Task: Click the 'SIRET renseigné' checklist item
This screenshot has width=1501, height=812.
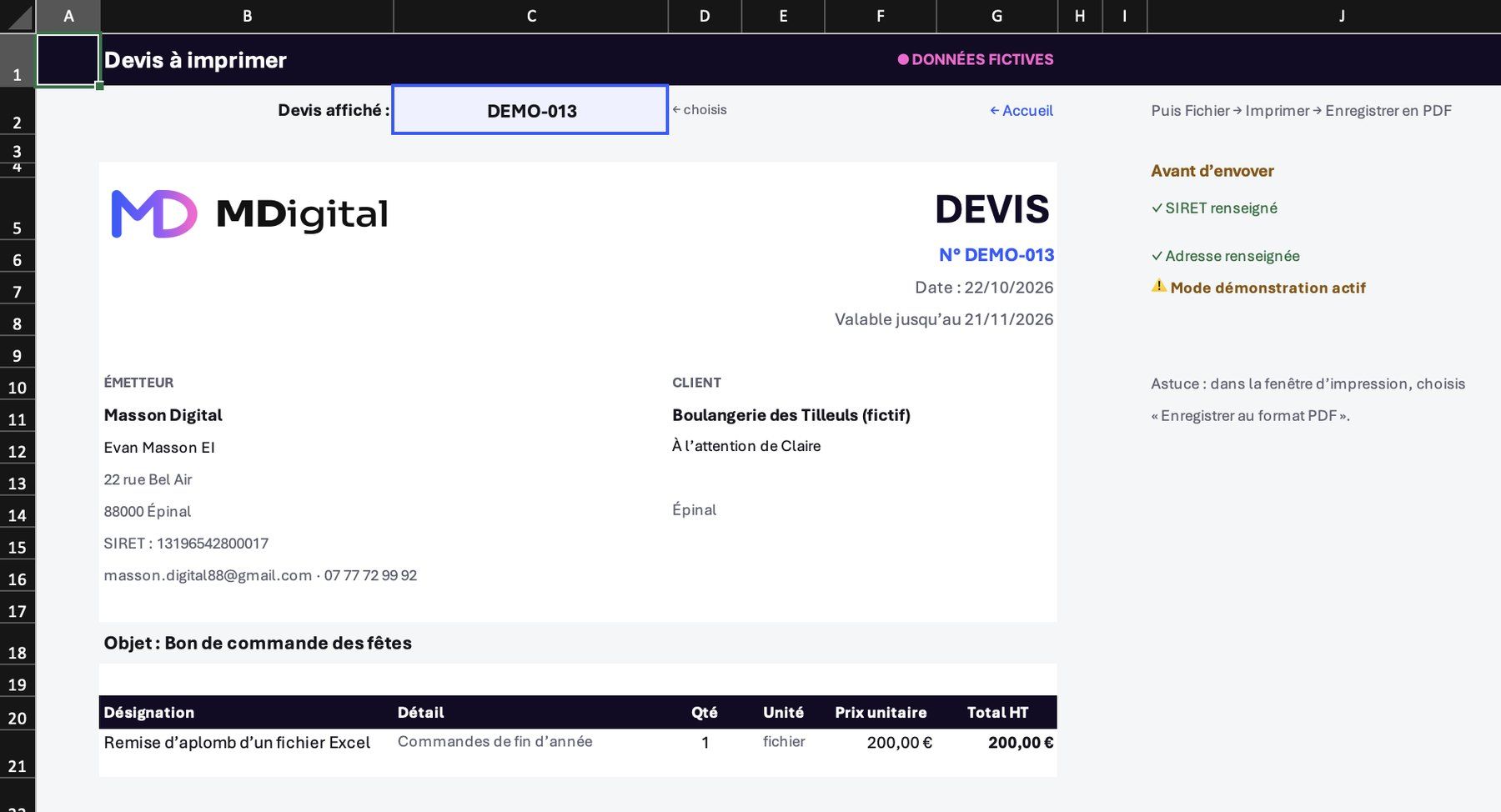Action: [x=1214, y=208]
